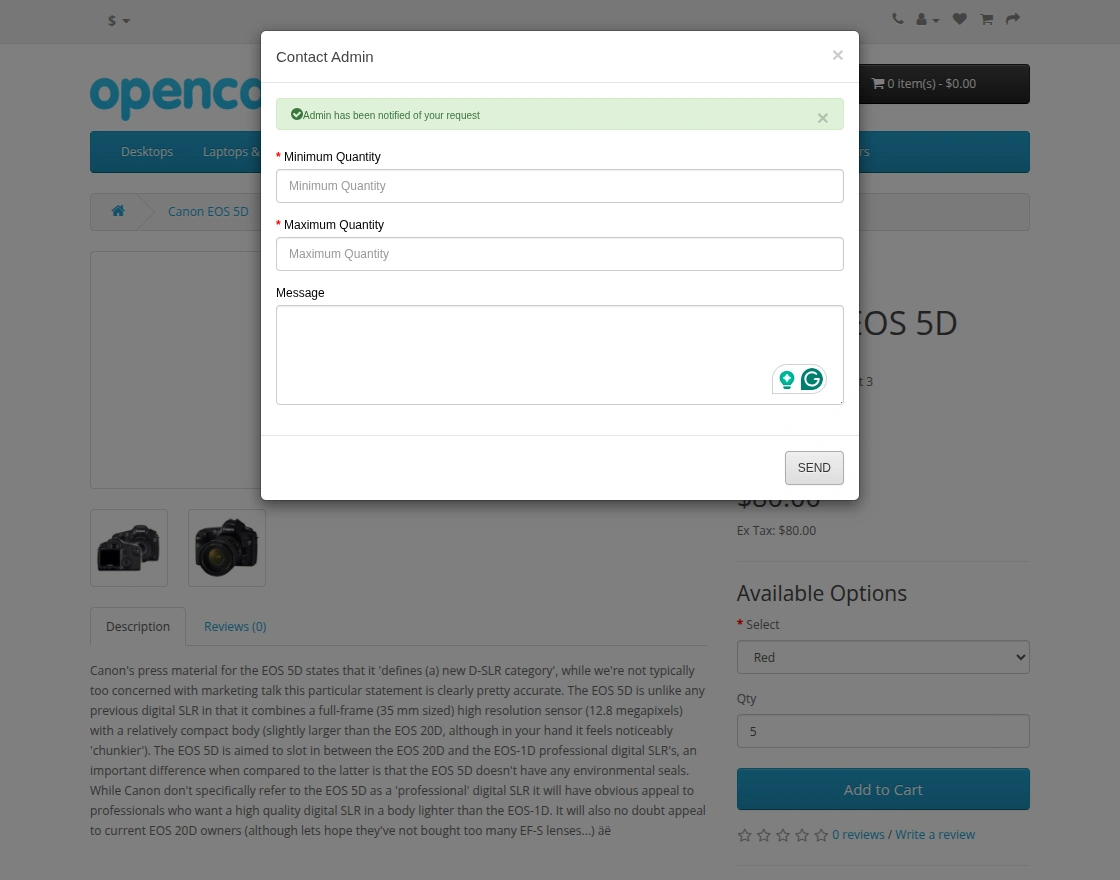Send the Contact Admin request
The width and height of the screenshot is (1120, 880).
point(814,468)
